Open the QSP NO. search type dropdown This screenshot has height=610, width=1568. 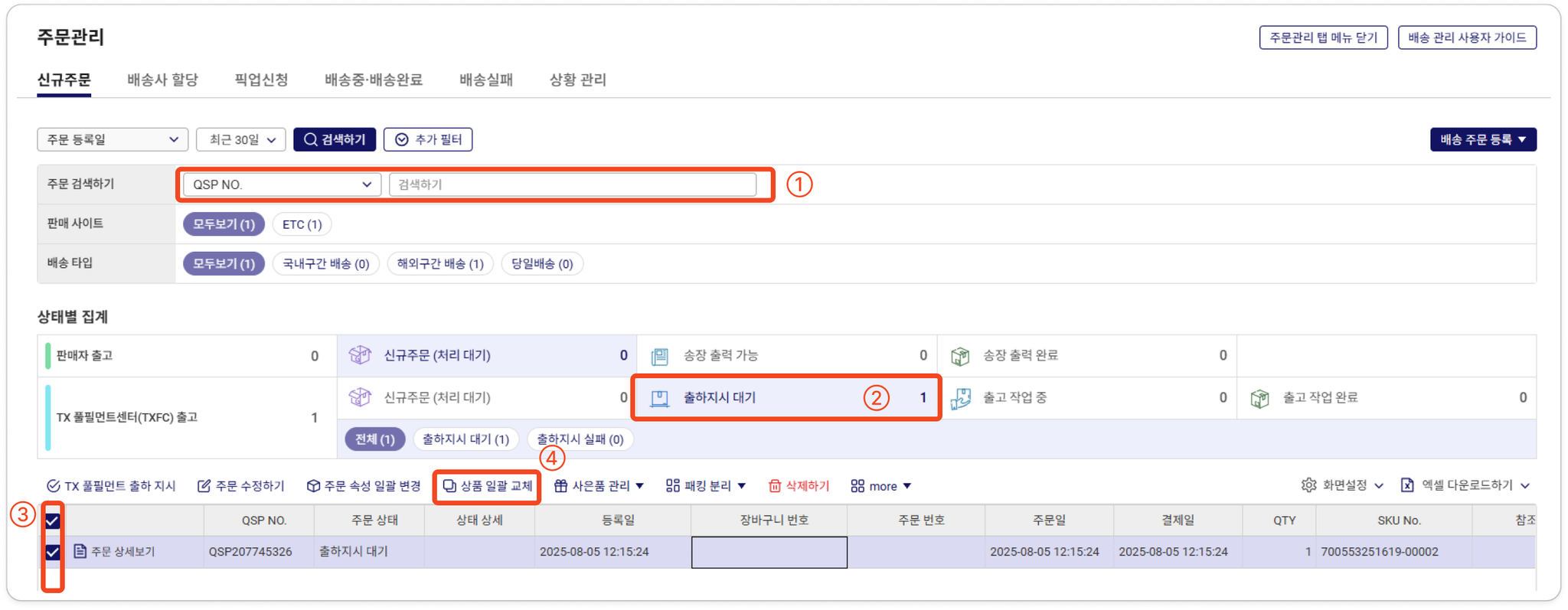(282, 184)
